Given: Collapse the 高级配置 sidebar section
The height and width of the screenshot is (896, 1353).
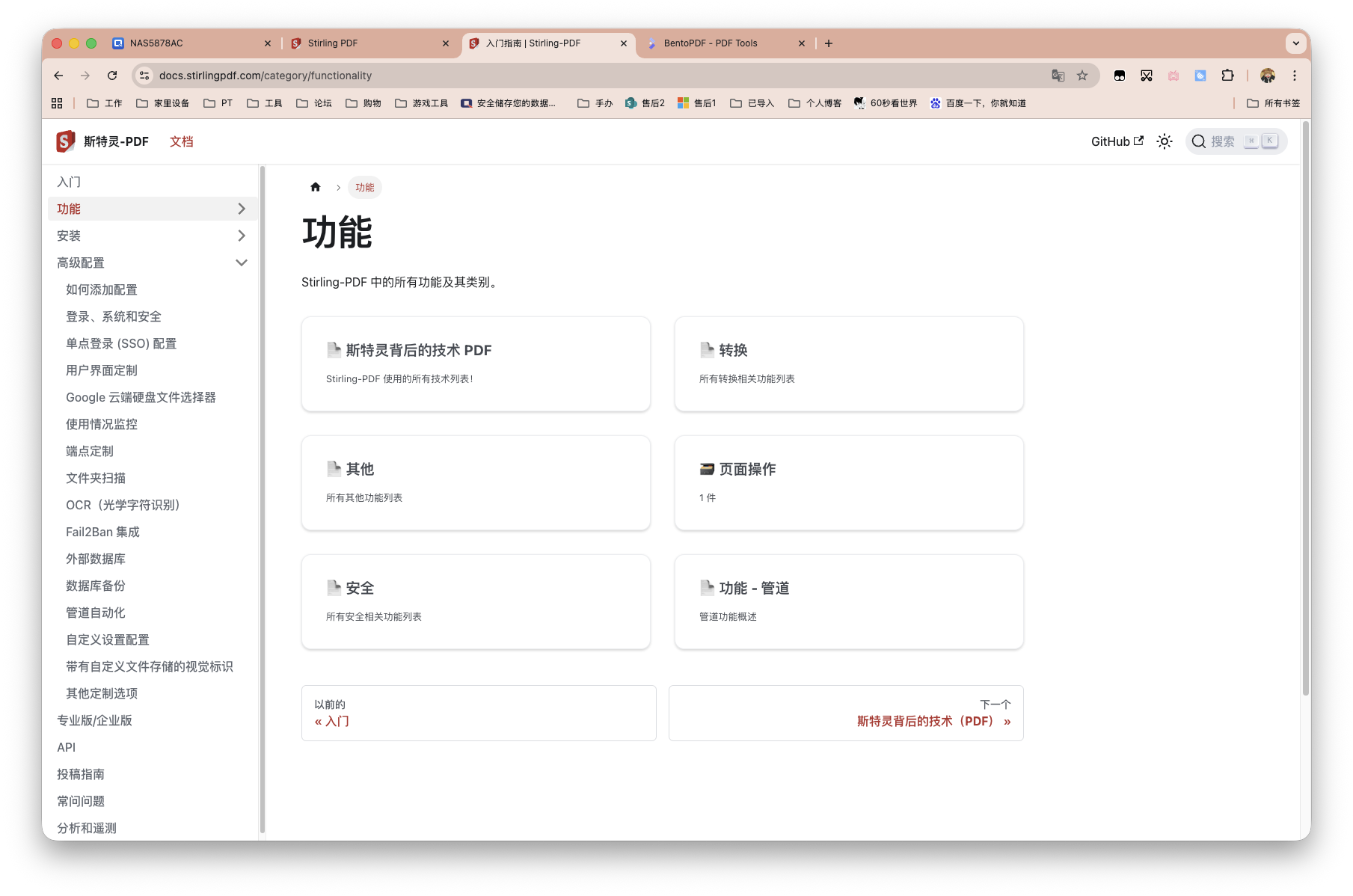Looking at the screenshot, I should [x=241, y=263].
